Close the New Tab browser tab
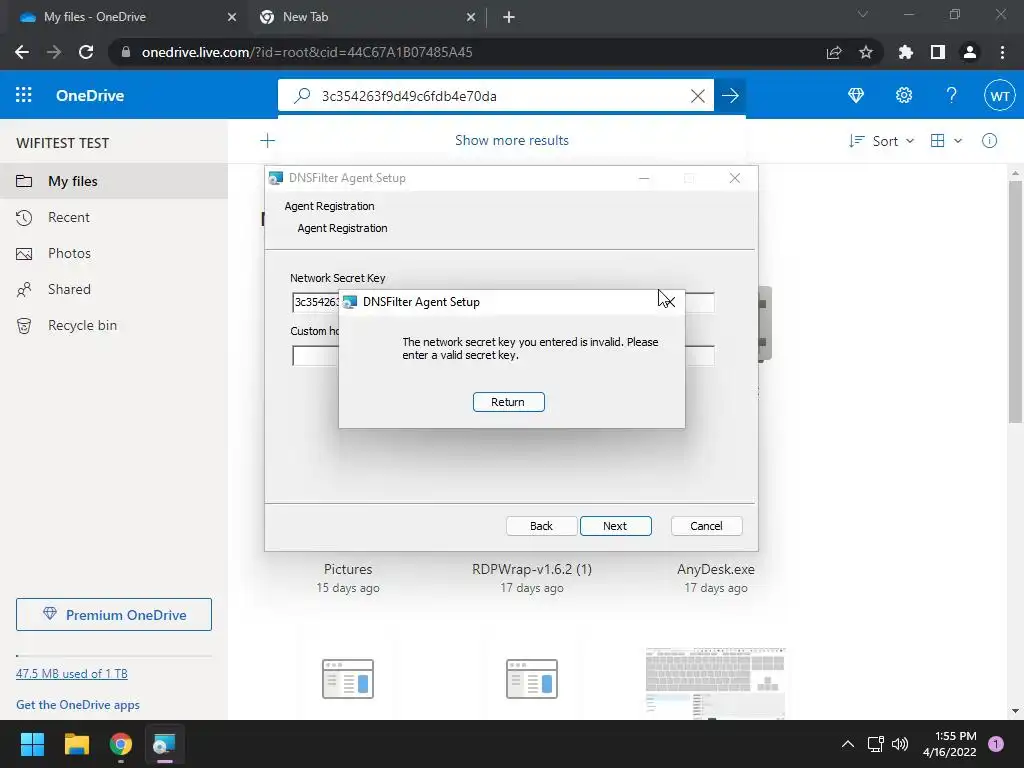Image resolution: width=1024 pixels, height=768 pixels. click(x=471, y=17)
